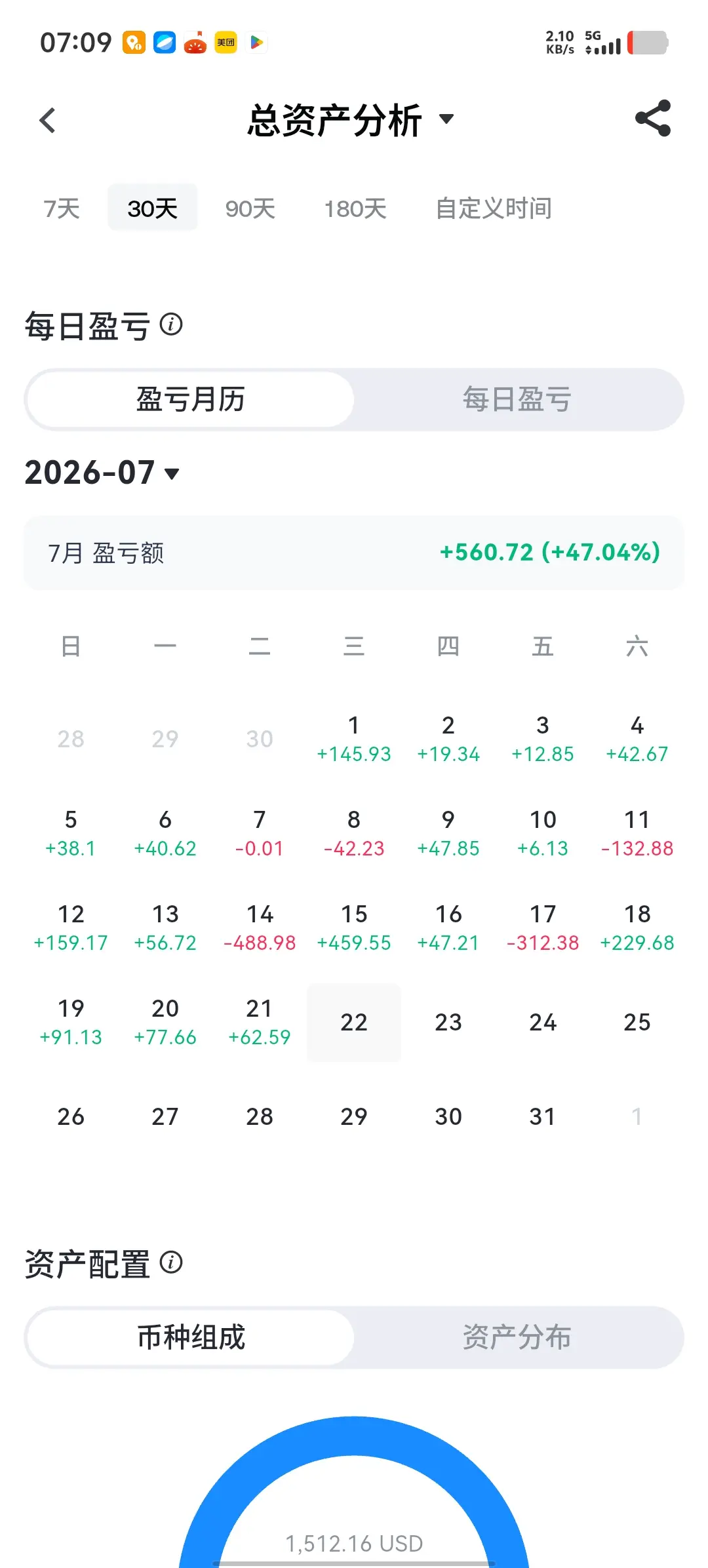Tap the 美团 status bar icon
The image size is (708, 1568).
click(x=226, y=43)
